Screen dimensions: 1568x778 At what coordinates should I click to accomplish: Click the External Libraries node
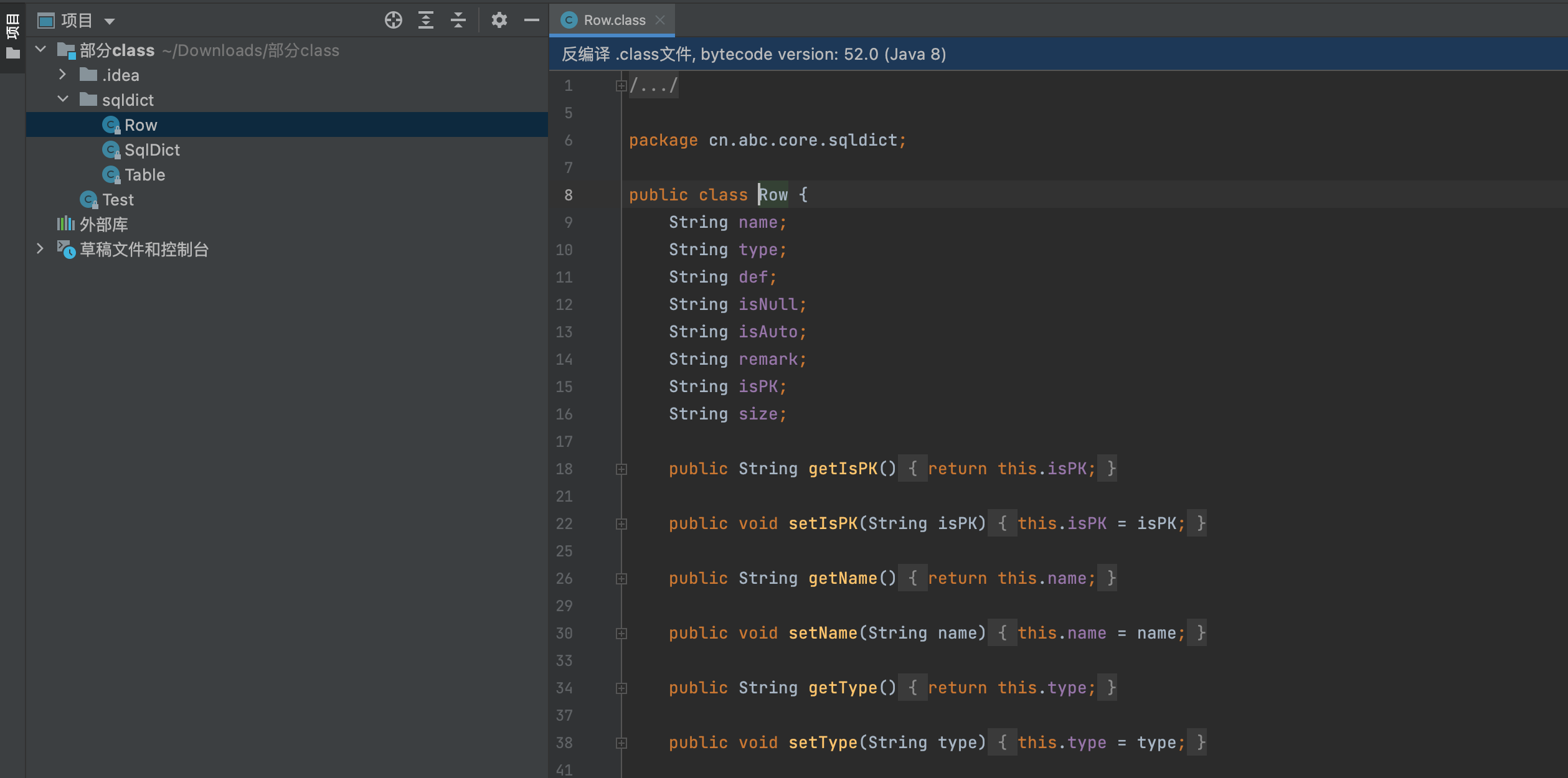tap(103, 225)
